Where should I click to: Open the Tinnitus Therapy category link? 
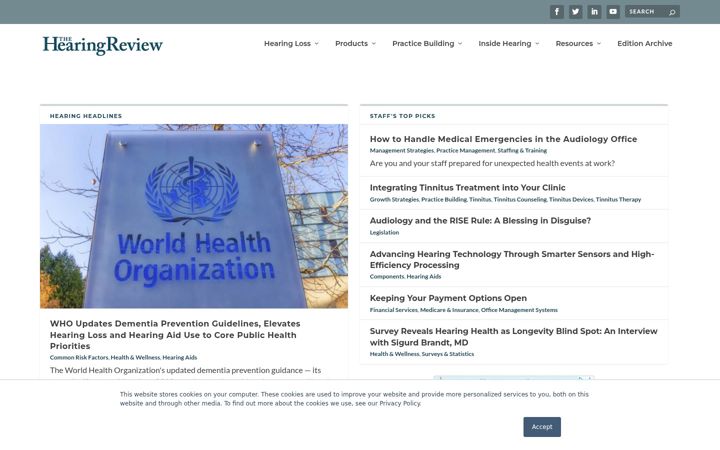point(619,199)
